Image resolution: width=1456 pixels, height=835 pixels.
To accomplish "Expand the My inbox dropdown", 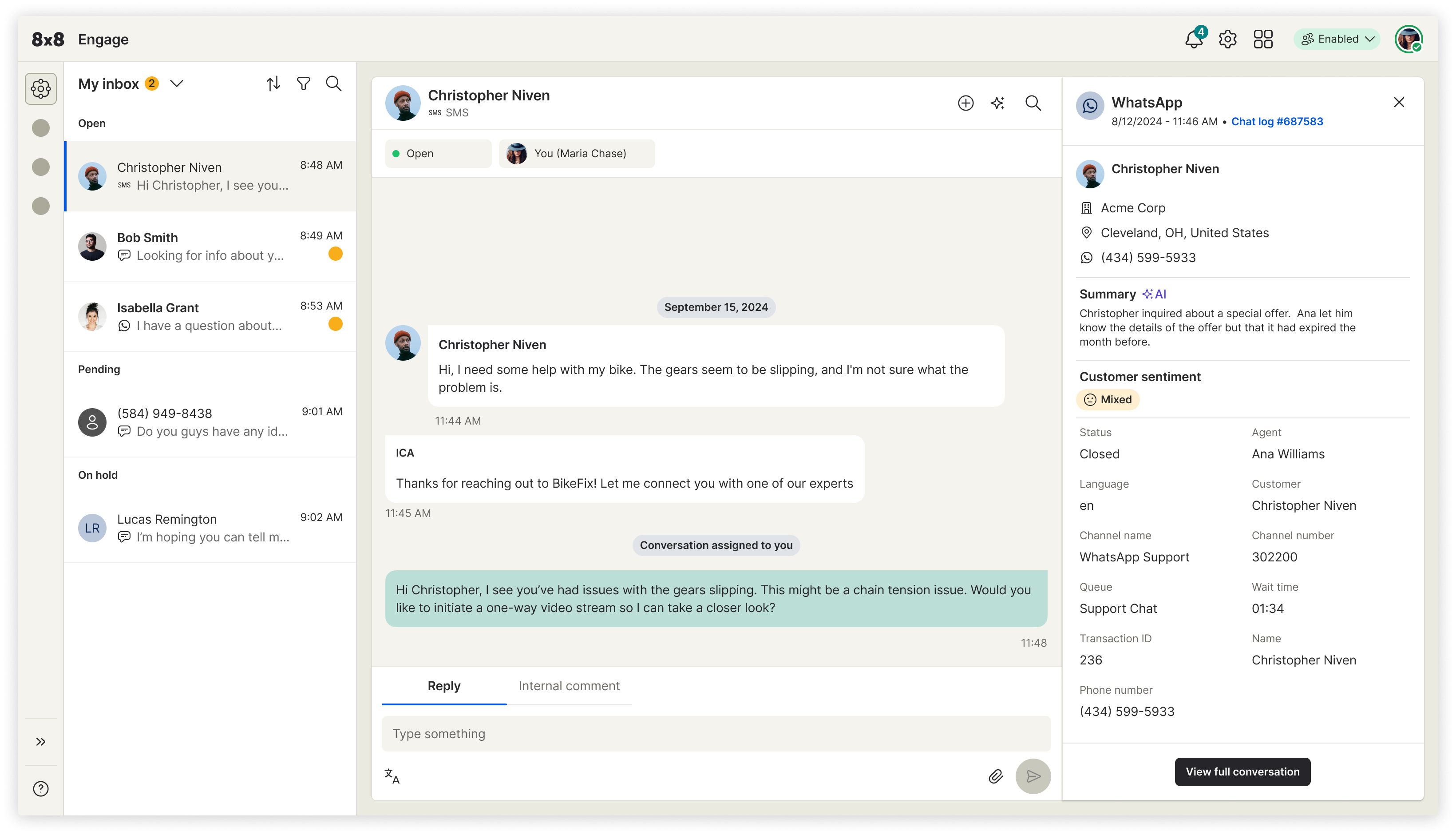I will pos(177,84).
